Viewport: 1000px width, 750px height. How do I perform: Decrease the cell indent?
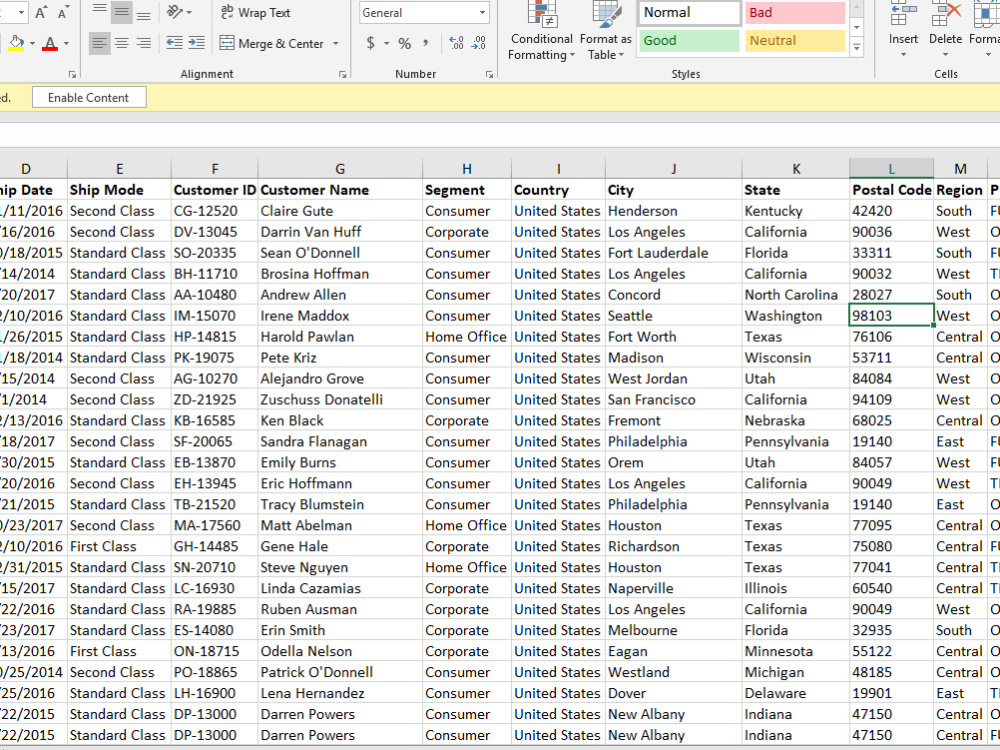174,43
